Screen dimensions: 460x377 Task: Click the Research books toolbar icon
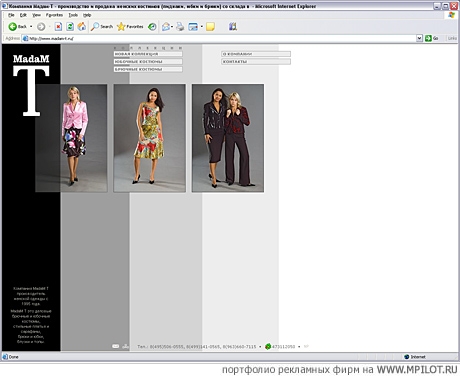click(233, 27)
